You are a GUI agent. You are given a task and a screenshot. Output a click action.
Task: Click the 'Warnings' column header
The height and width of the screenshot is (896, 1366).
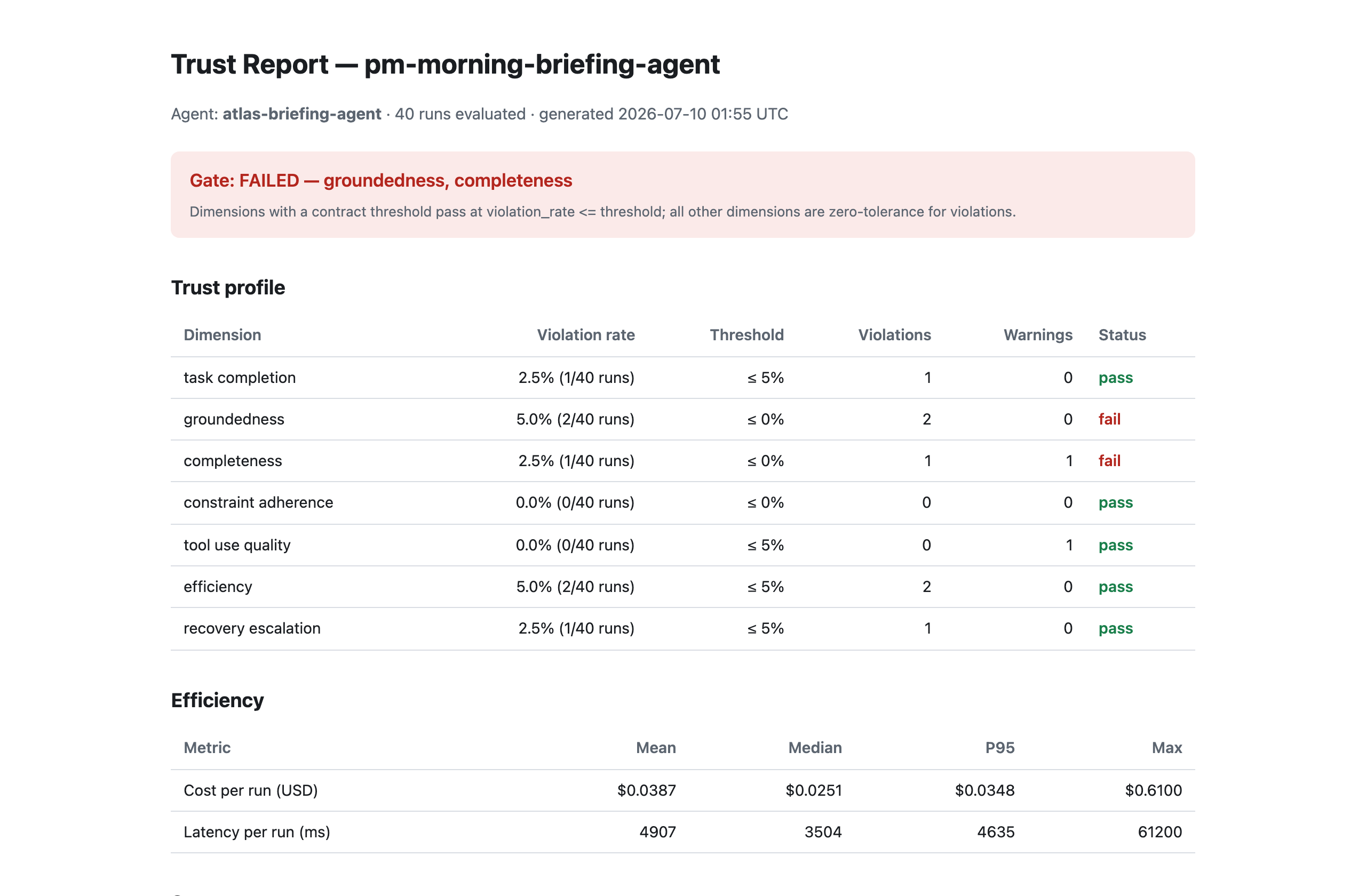[x=1038, y=334]
